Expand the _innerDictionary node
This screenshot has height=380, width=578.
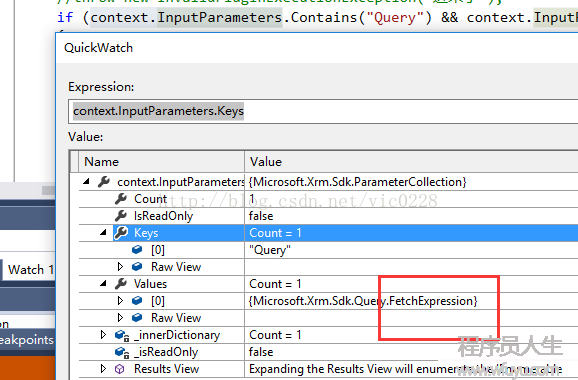[x=103, y=334]
